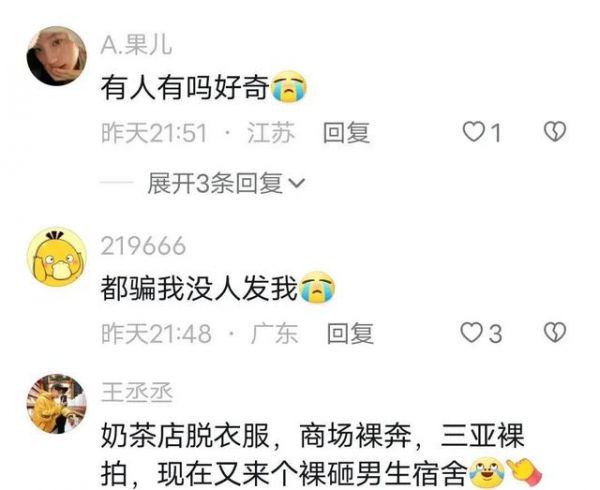Select the comment text 都骗我没人发我
The height and width of the screenshot is (490, 600).
199,288
